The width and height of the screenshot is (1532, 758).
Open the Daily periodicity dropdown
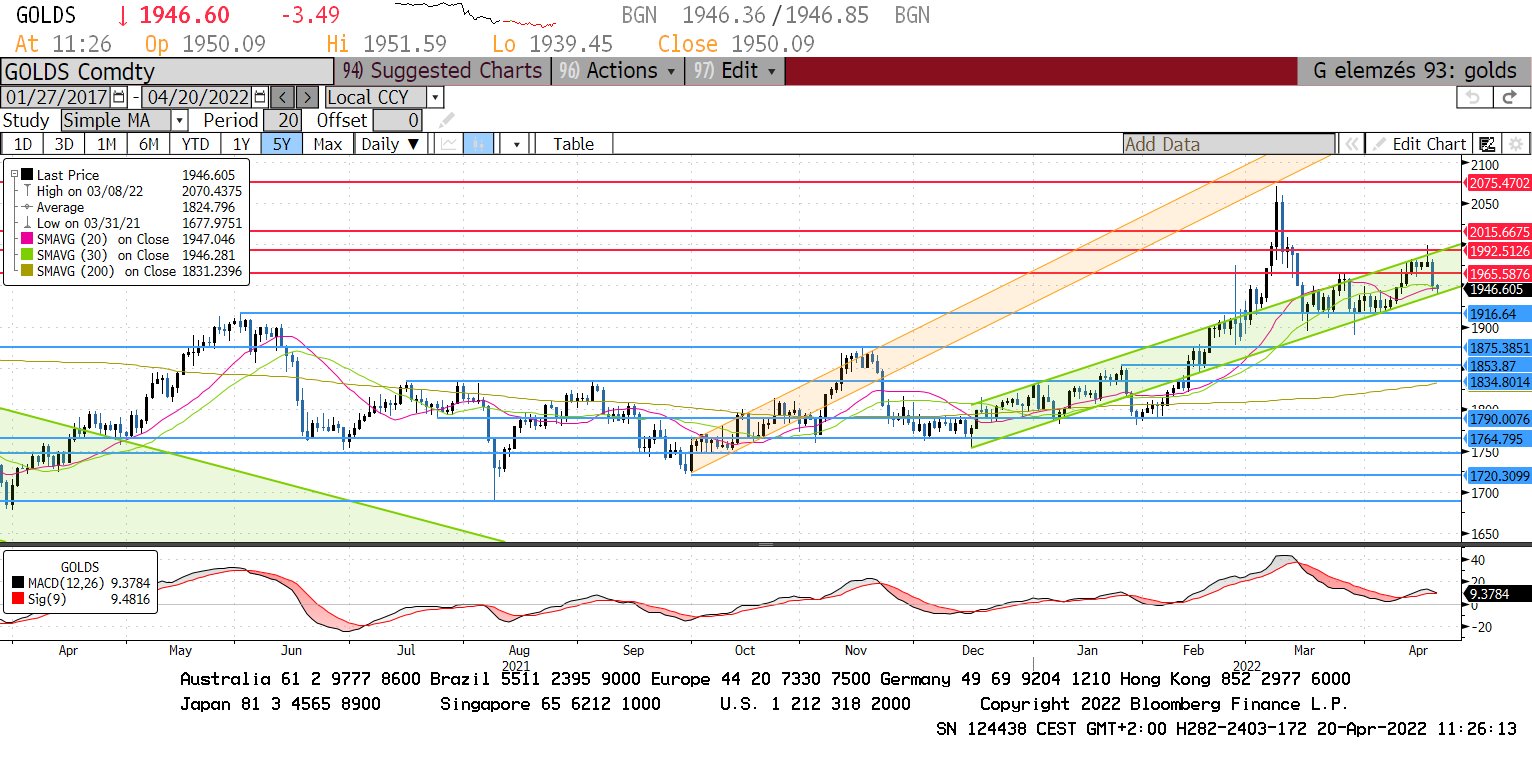pos(390,144)
